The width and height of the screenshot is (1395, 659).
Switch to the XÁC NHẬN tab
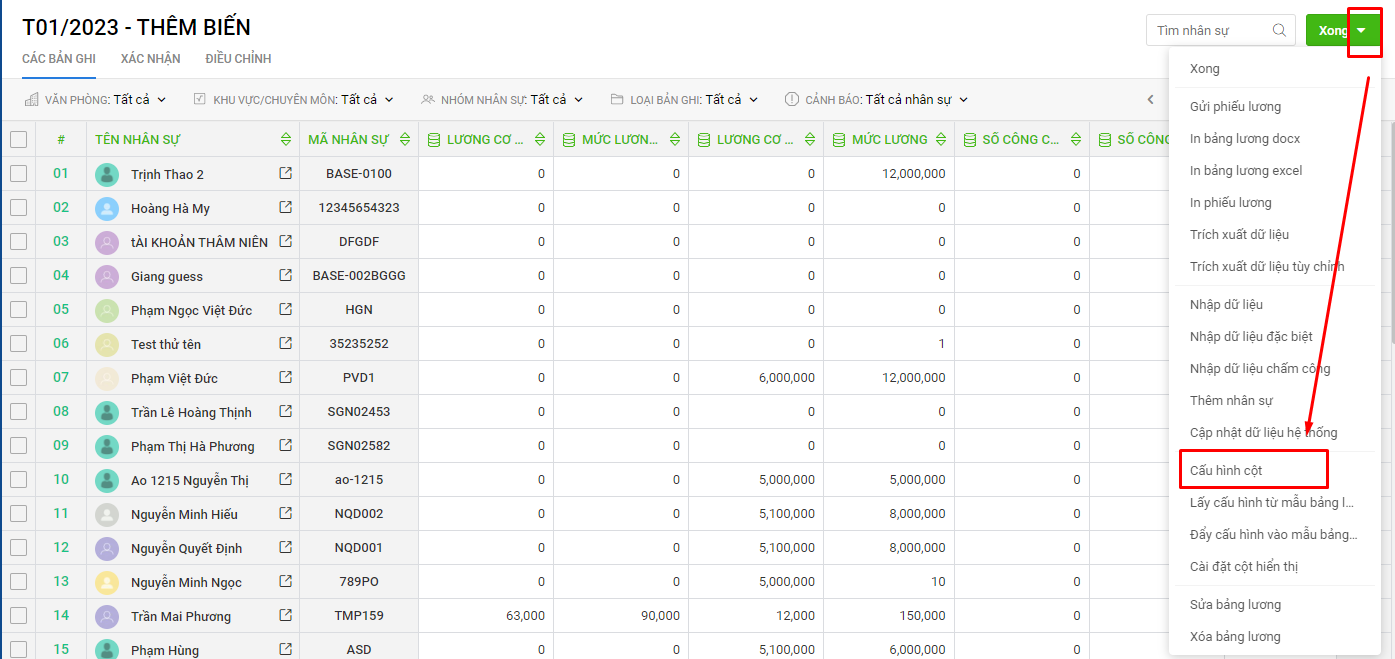[x=150, y=58]
